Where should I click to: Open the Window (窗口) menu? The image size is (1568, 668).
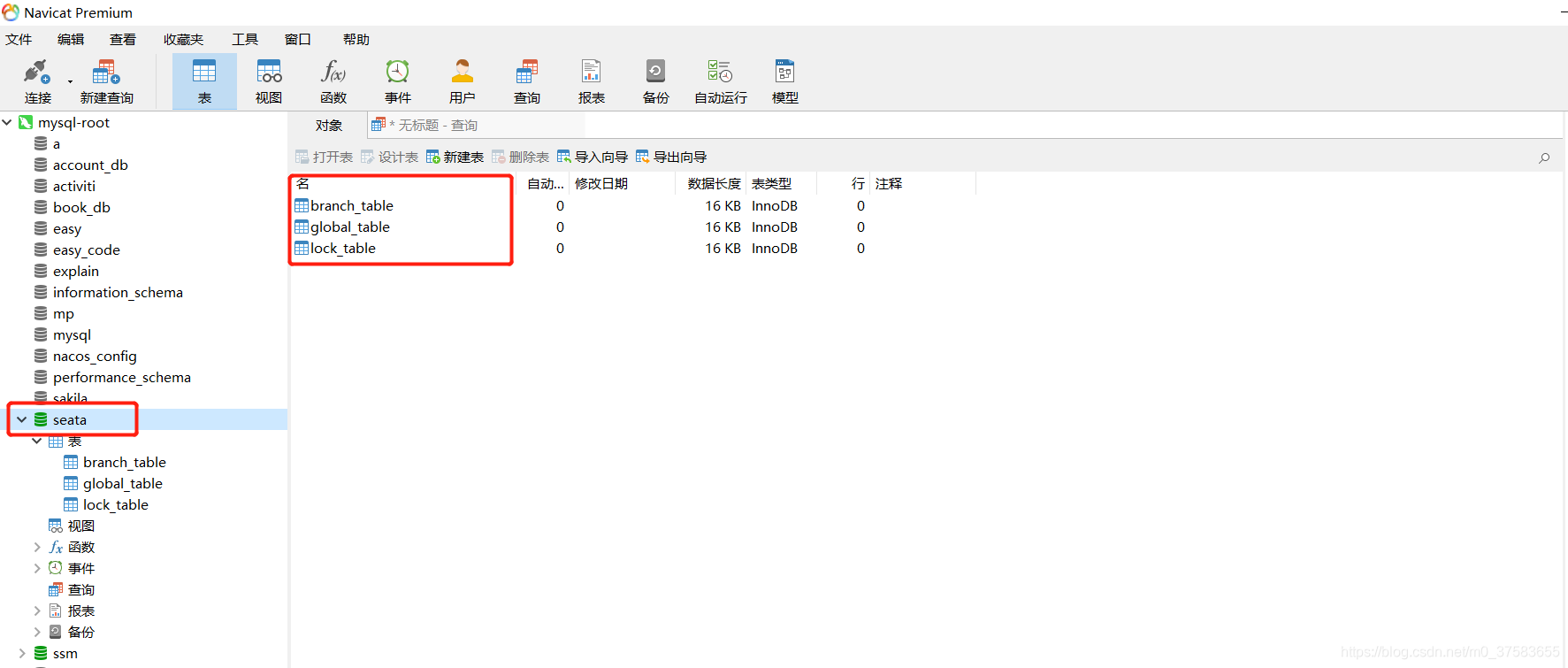(298, 40)
